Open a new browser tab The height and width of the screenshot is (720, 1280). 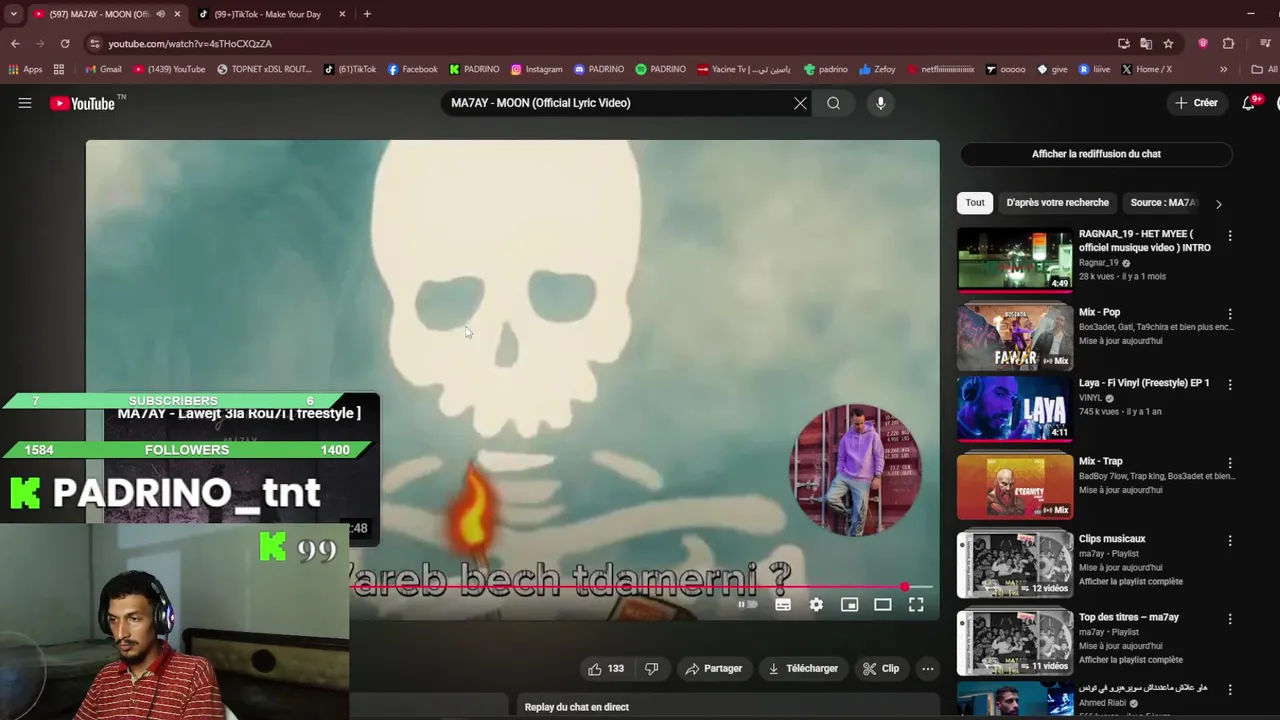click(367, 14)
